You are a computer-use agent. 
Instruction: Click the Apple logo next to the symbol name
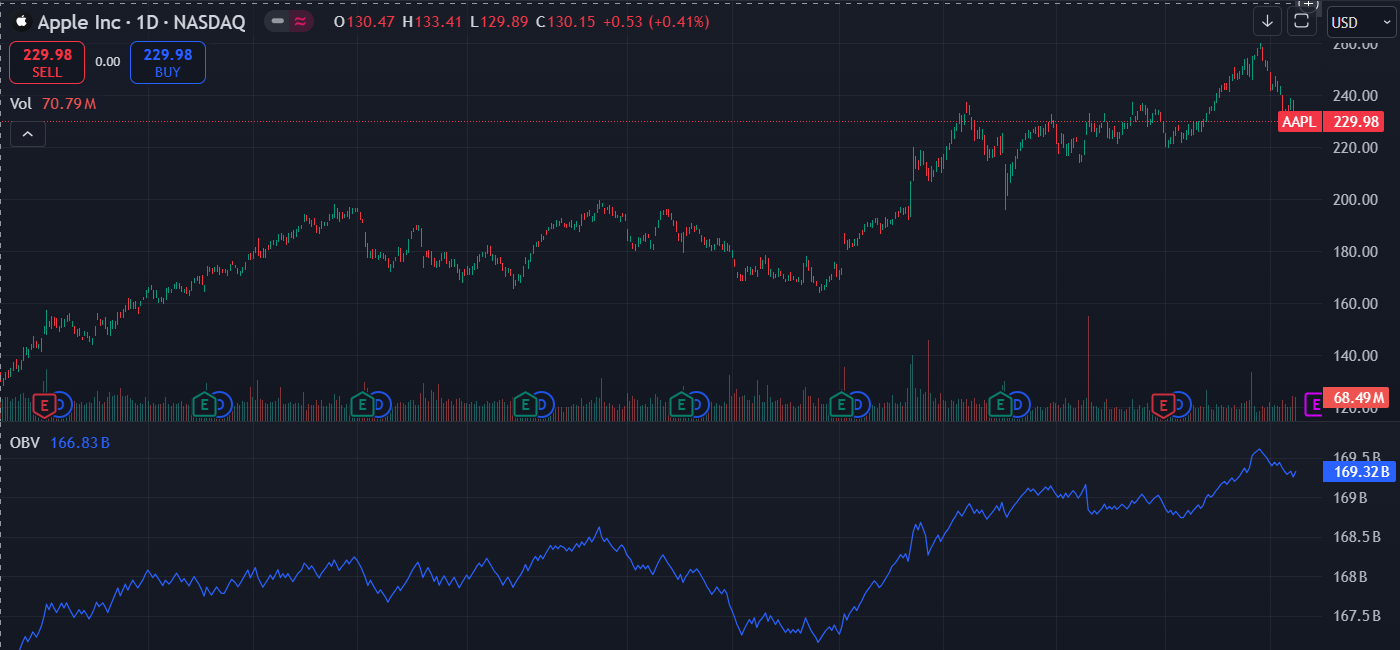click(x=22, y=21)
